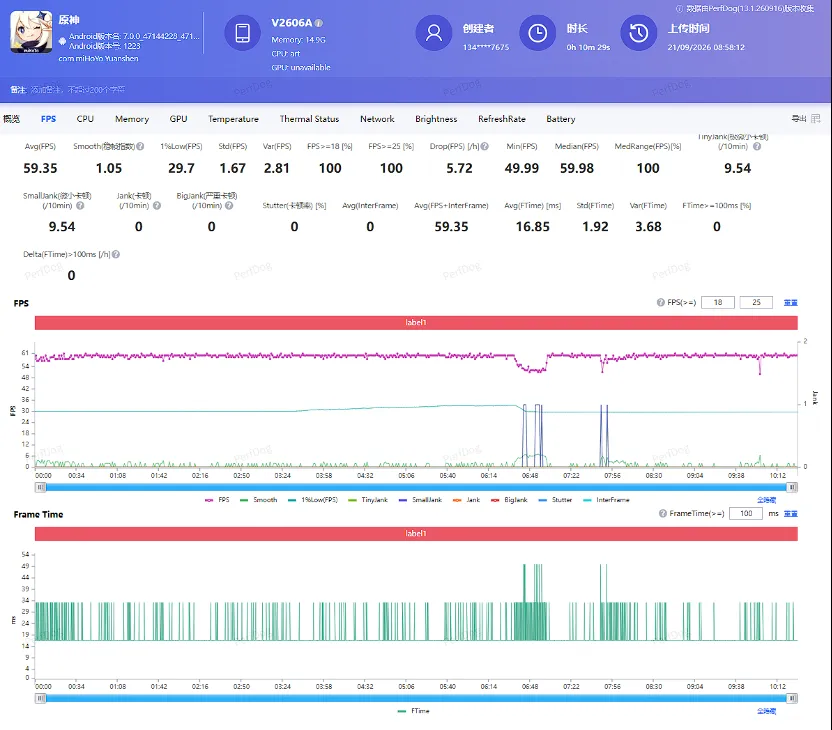Viewport: 832px width, 730px height.
Task: Toggle SmallJank series in chart legend
Action: (420, 500)
